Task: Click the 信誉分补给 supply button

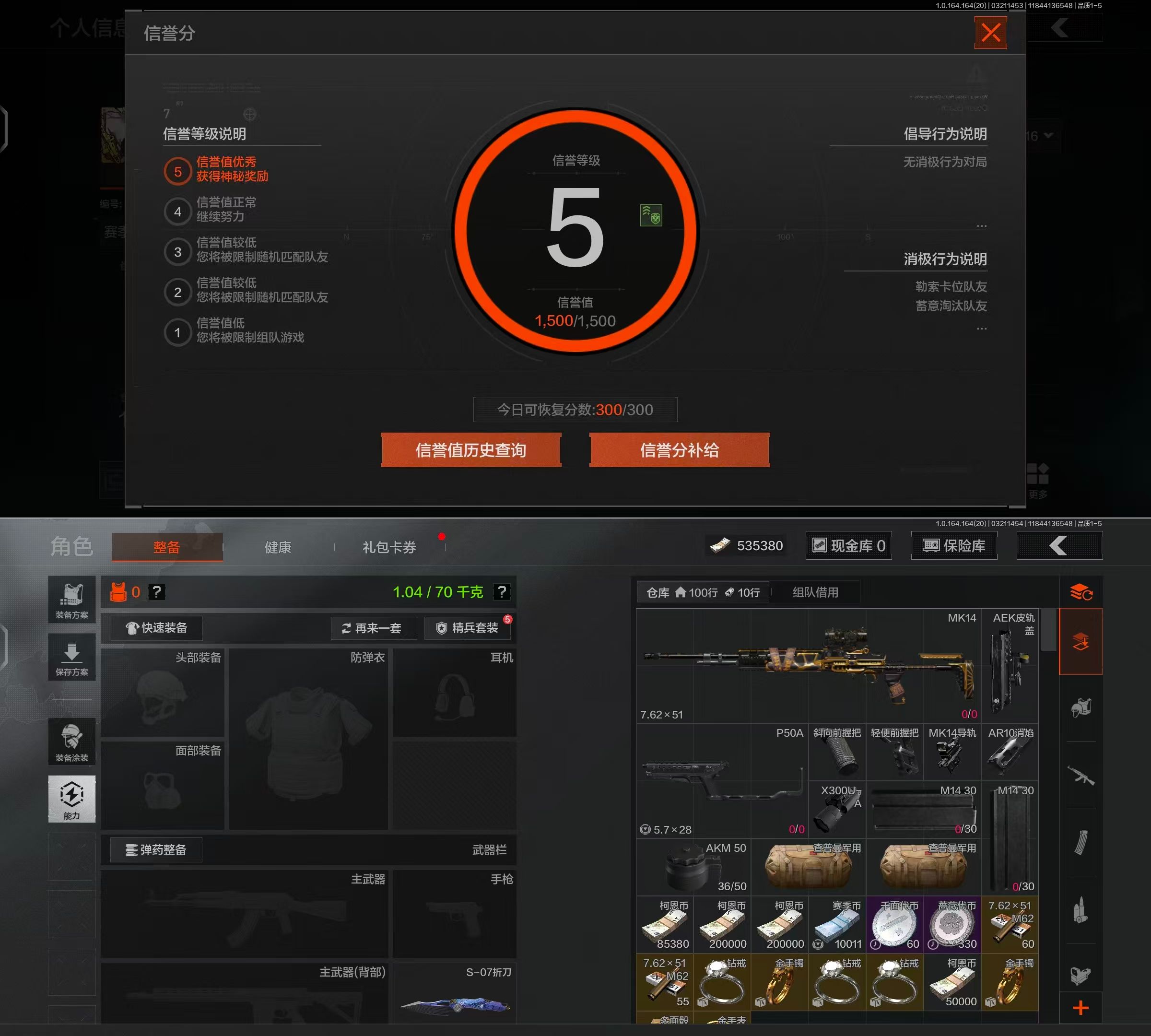Action: click(679, 450)
